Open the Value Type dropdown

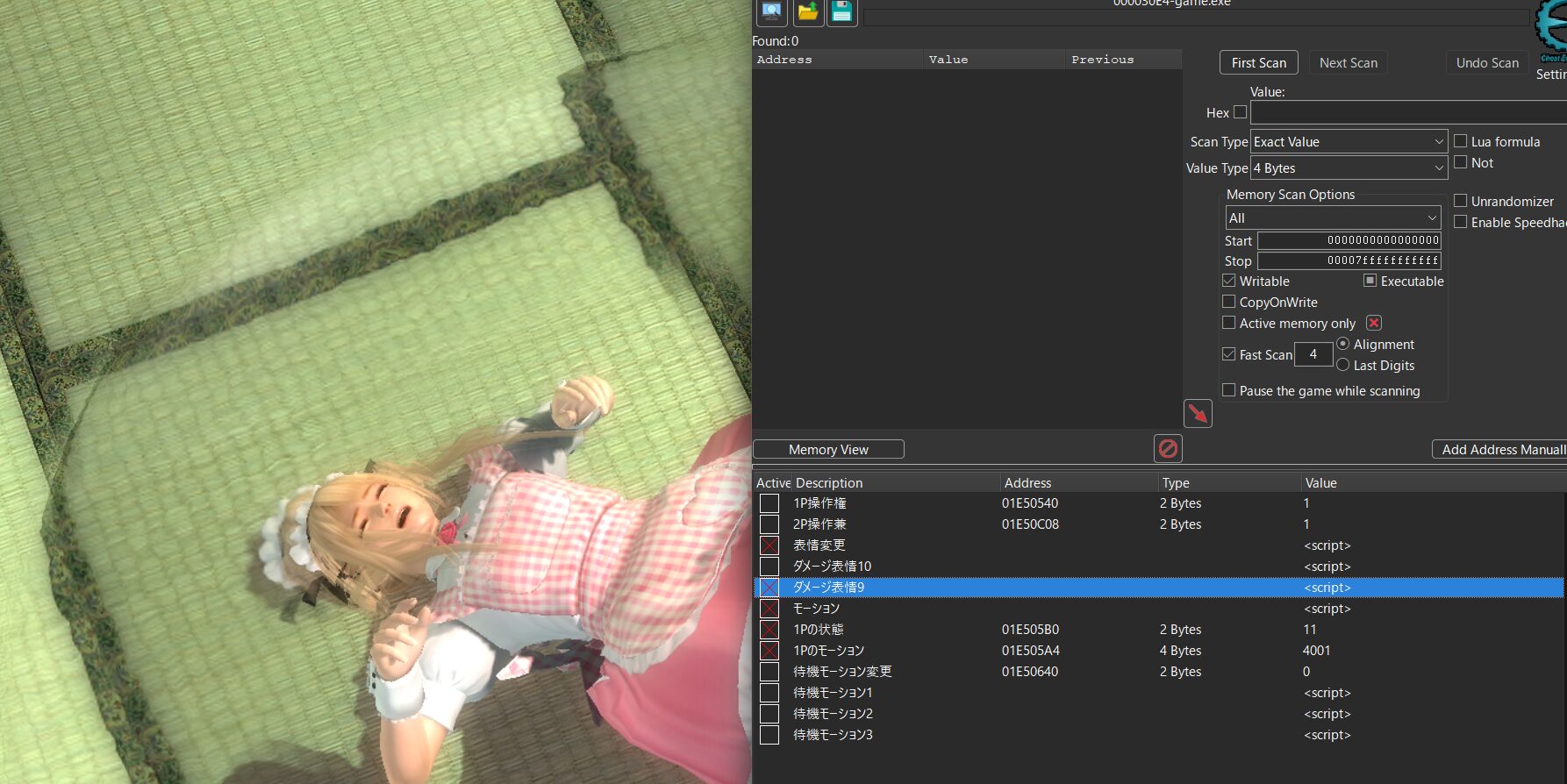[x=1348, y=168]
